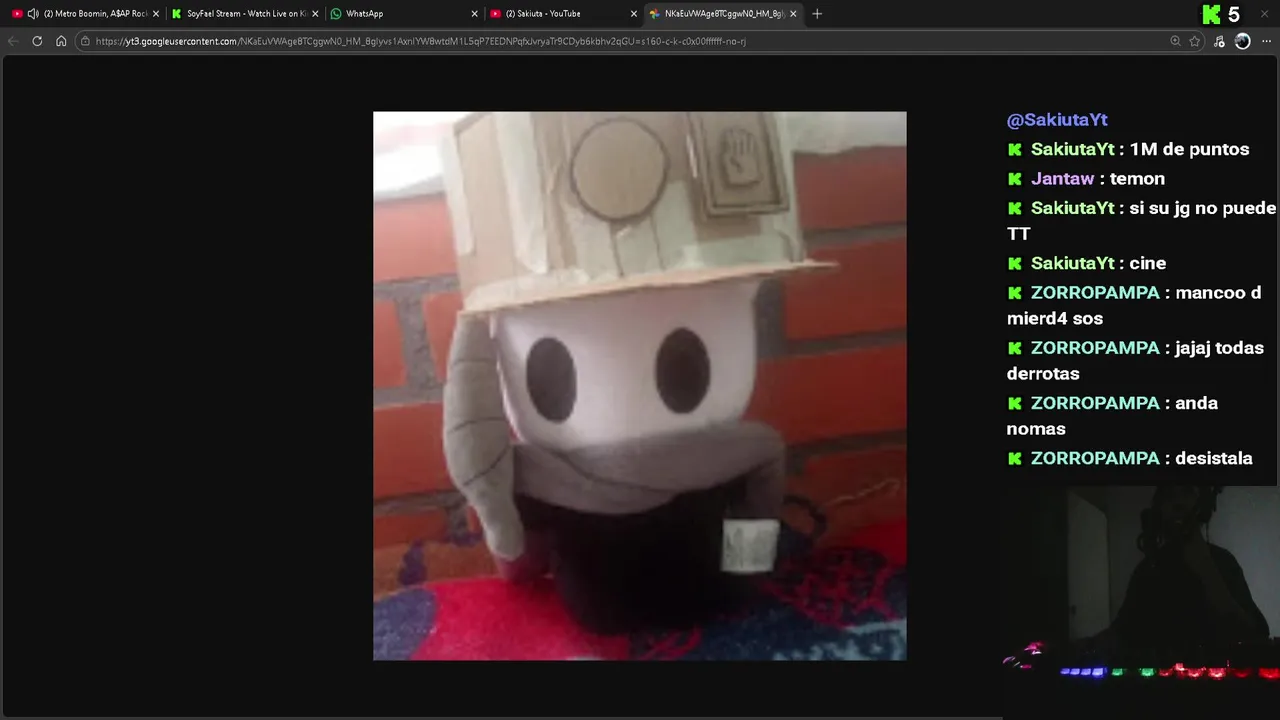Click the 'temon' chat message text

point(1138,179)
